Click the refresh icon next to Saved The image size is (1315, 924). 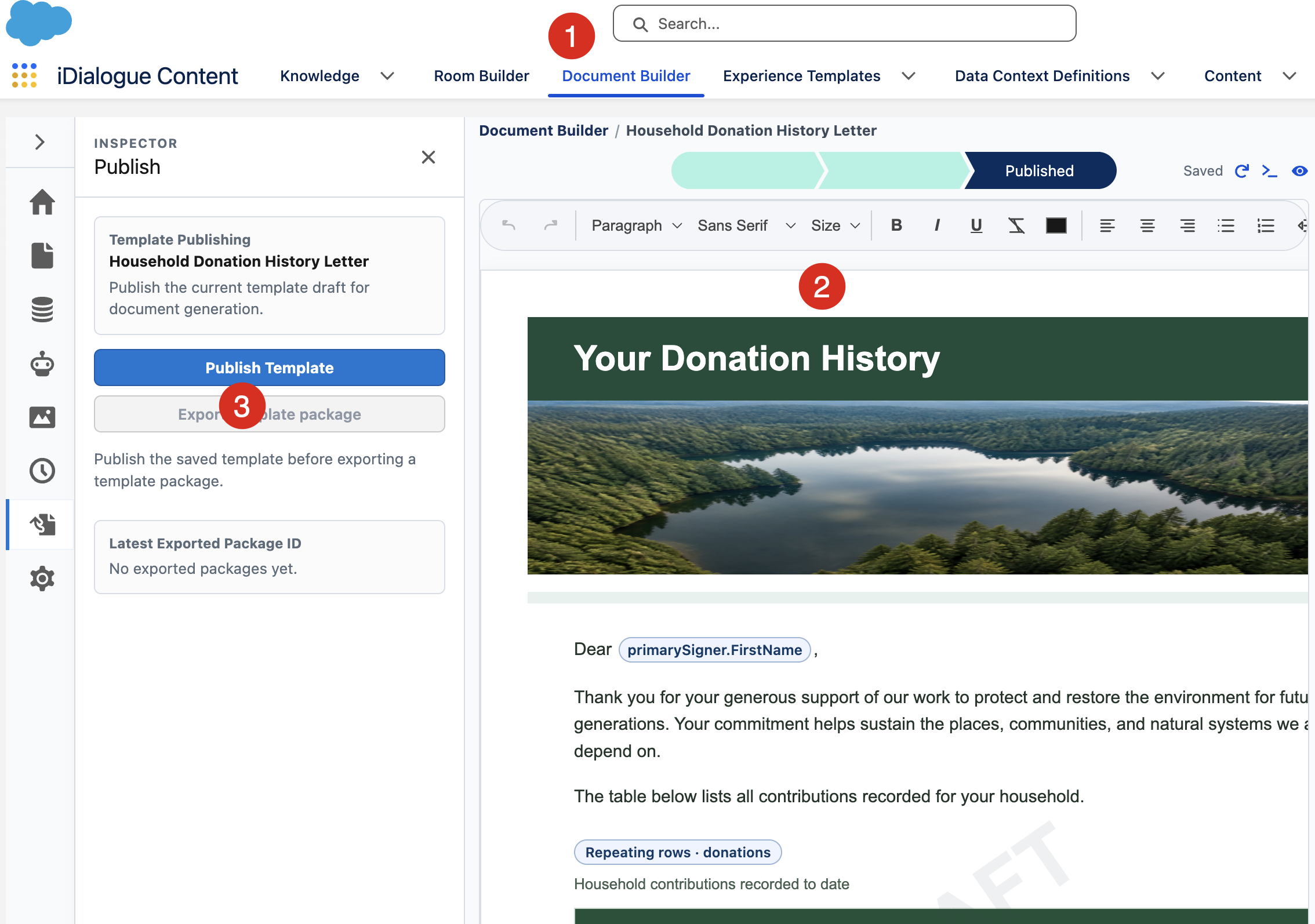[x=1241, y=171]
